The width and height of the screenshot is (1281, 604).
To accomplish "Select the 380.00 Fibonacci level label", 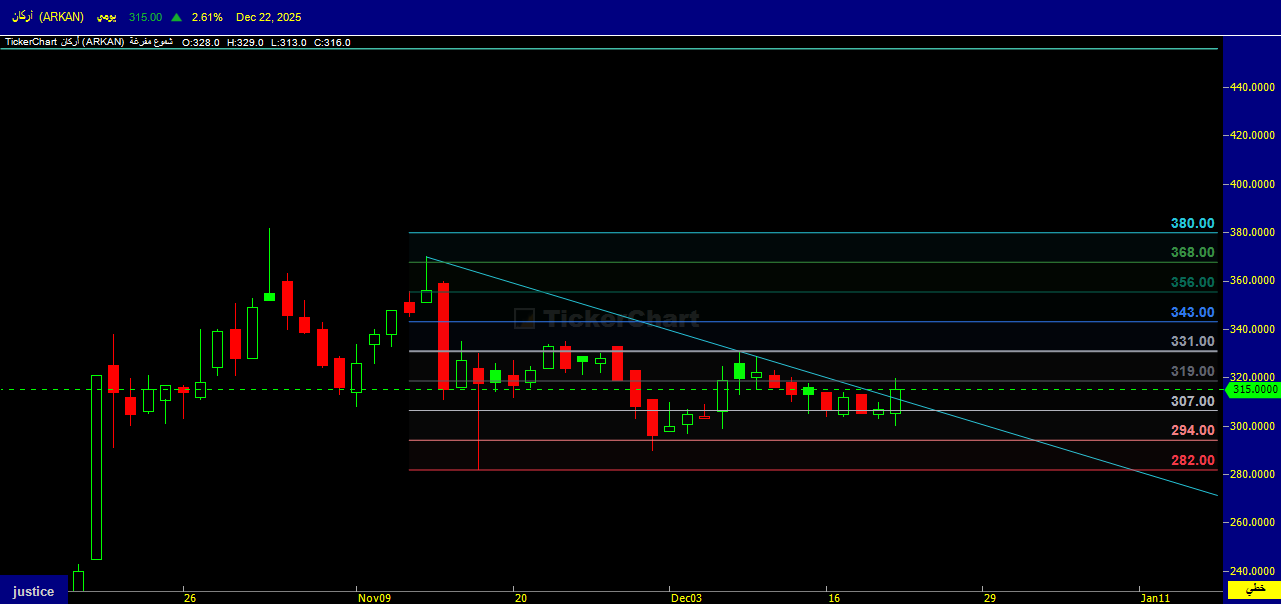I will (x=1192, y=223).
